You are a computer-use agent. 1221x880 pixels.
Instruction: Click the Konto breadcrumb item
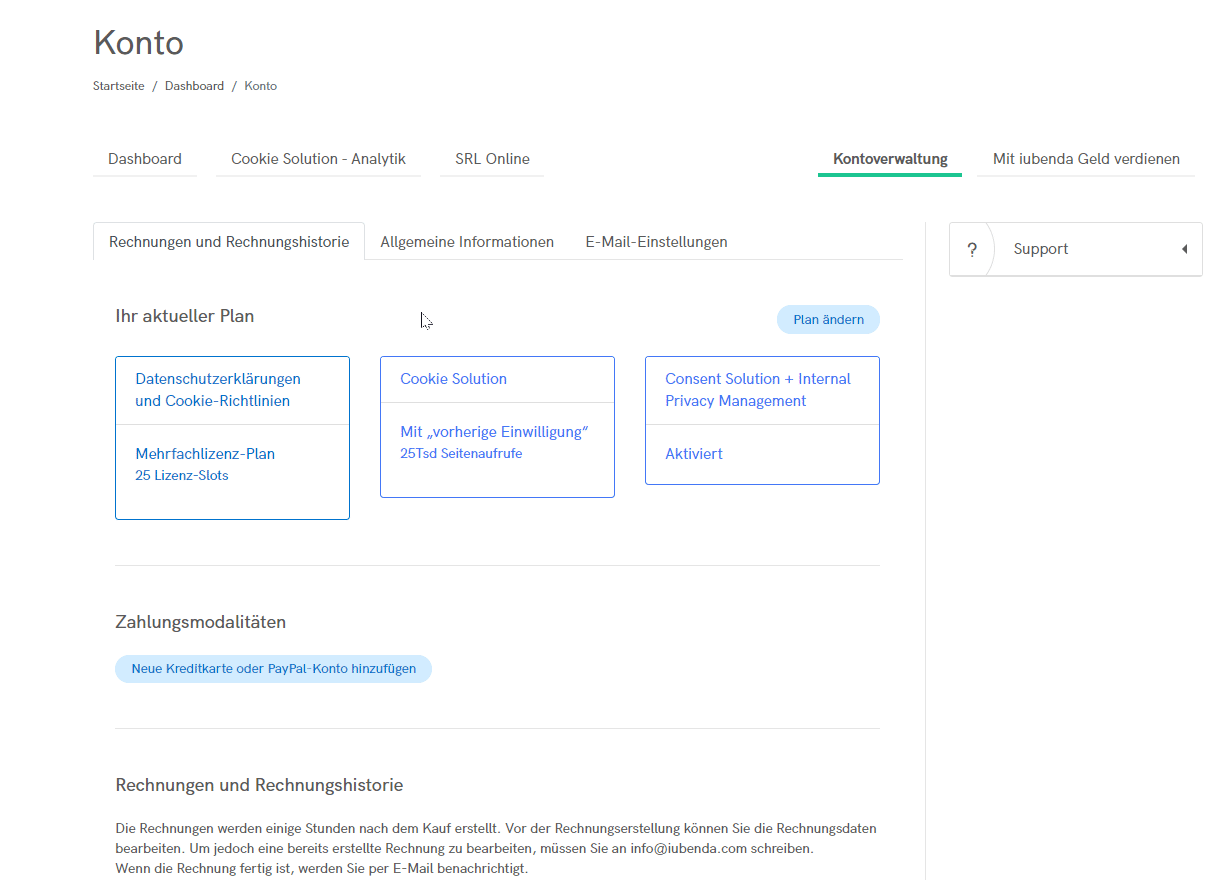point(261,86)
